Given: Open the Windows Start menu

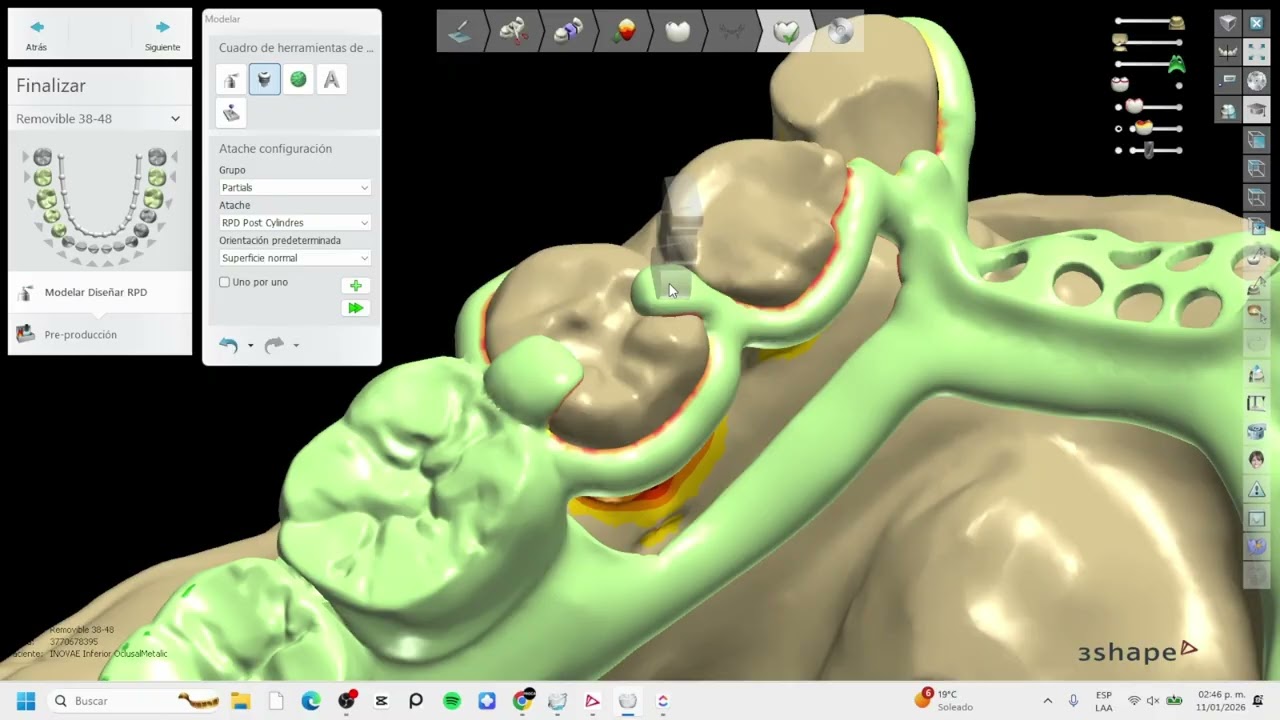Looking at the screenshot, I should pos(26,701).
